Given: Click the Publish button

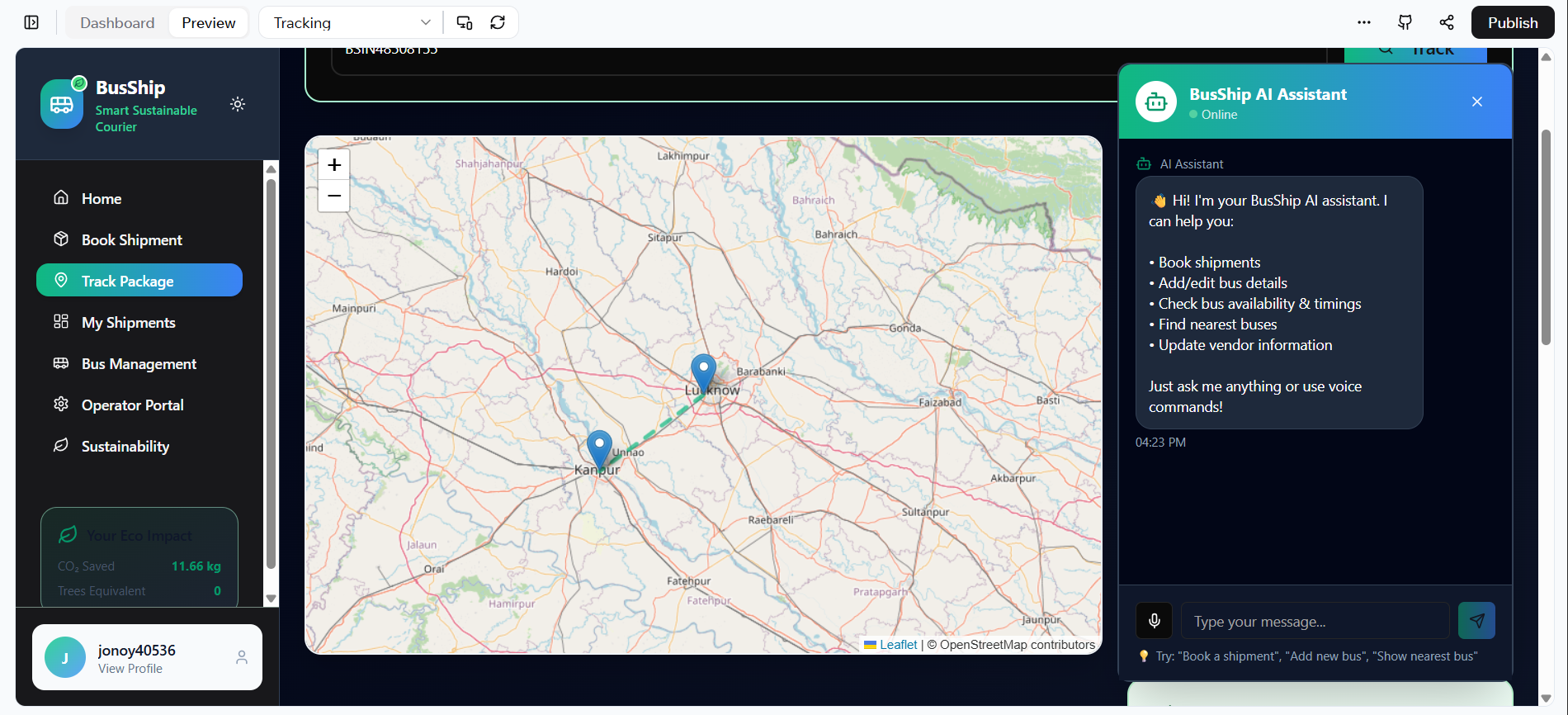Looking at the screenshot, I should tap(1513, 22).
